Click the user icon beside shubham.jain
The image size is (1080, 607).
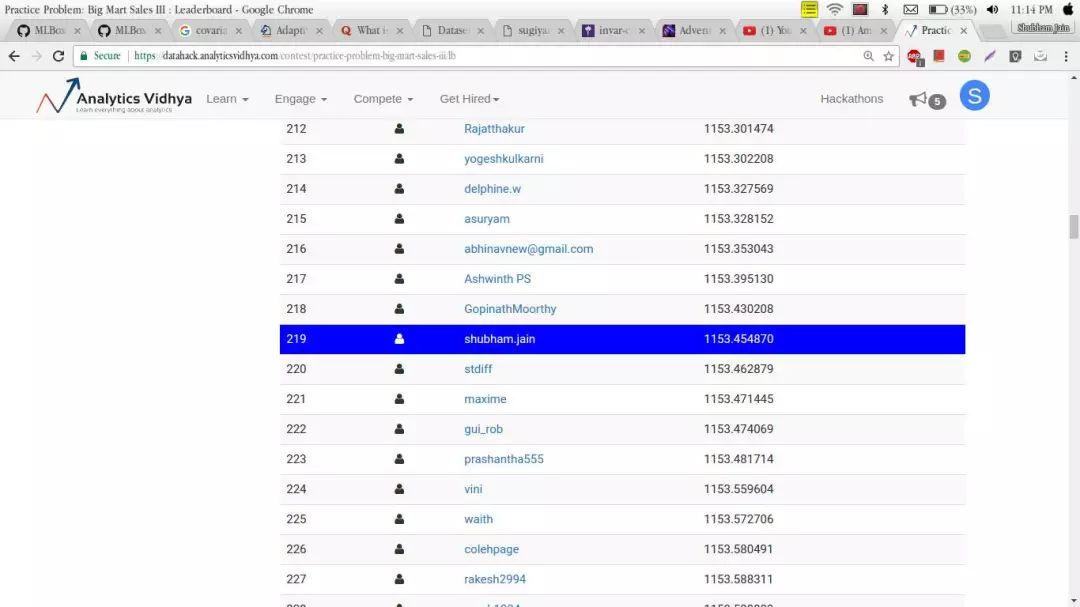coord(399,339)
